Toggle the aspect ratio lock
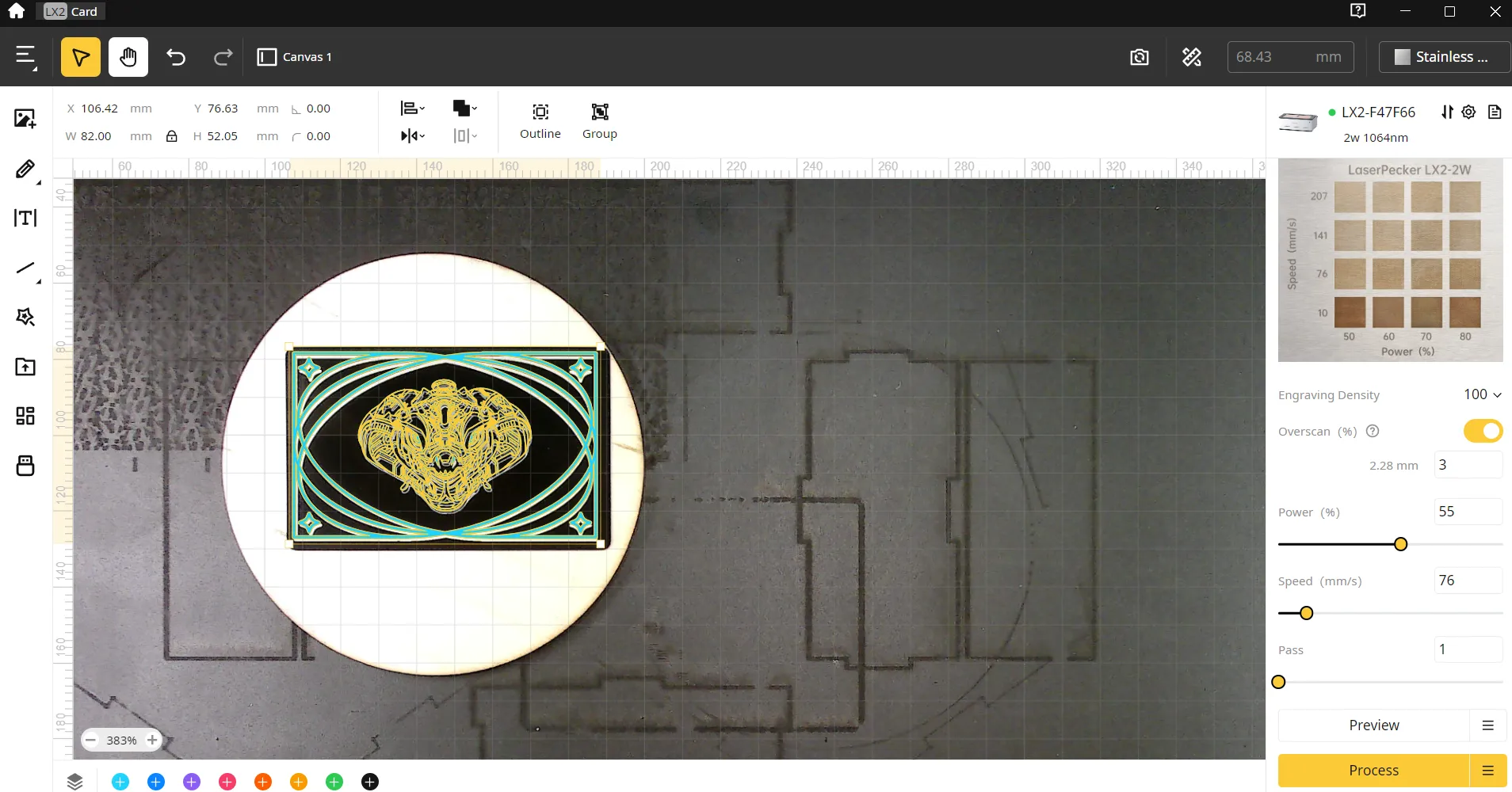The image size is (1512, 792). click(171, 136)
